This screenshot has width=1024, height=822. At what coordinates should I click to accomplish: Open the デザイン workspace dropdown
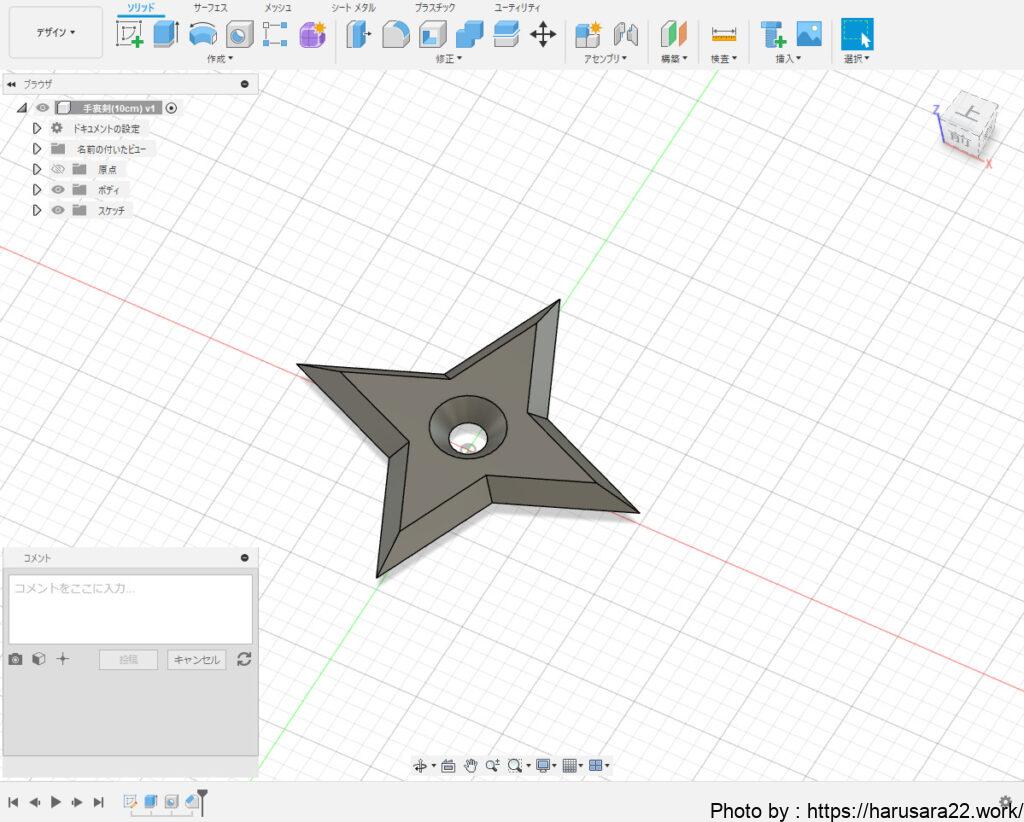tap(56, 32)
